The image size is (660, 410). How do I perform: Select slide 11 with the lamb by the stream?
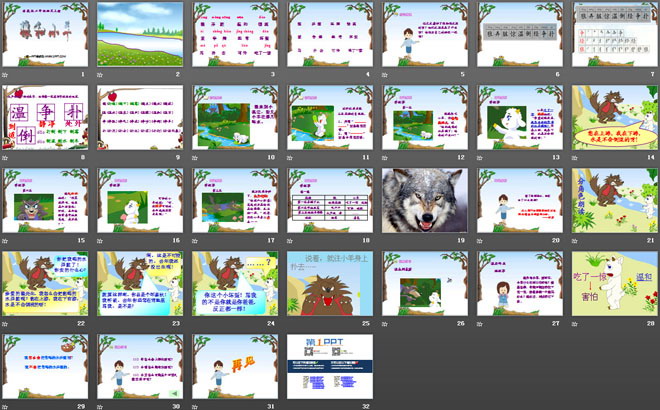330,117
